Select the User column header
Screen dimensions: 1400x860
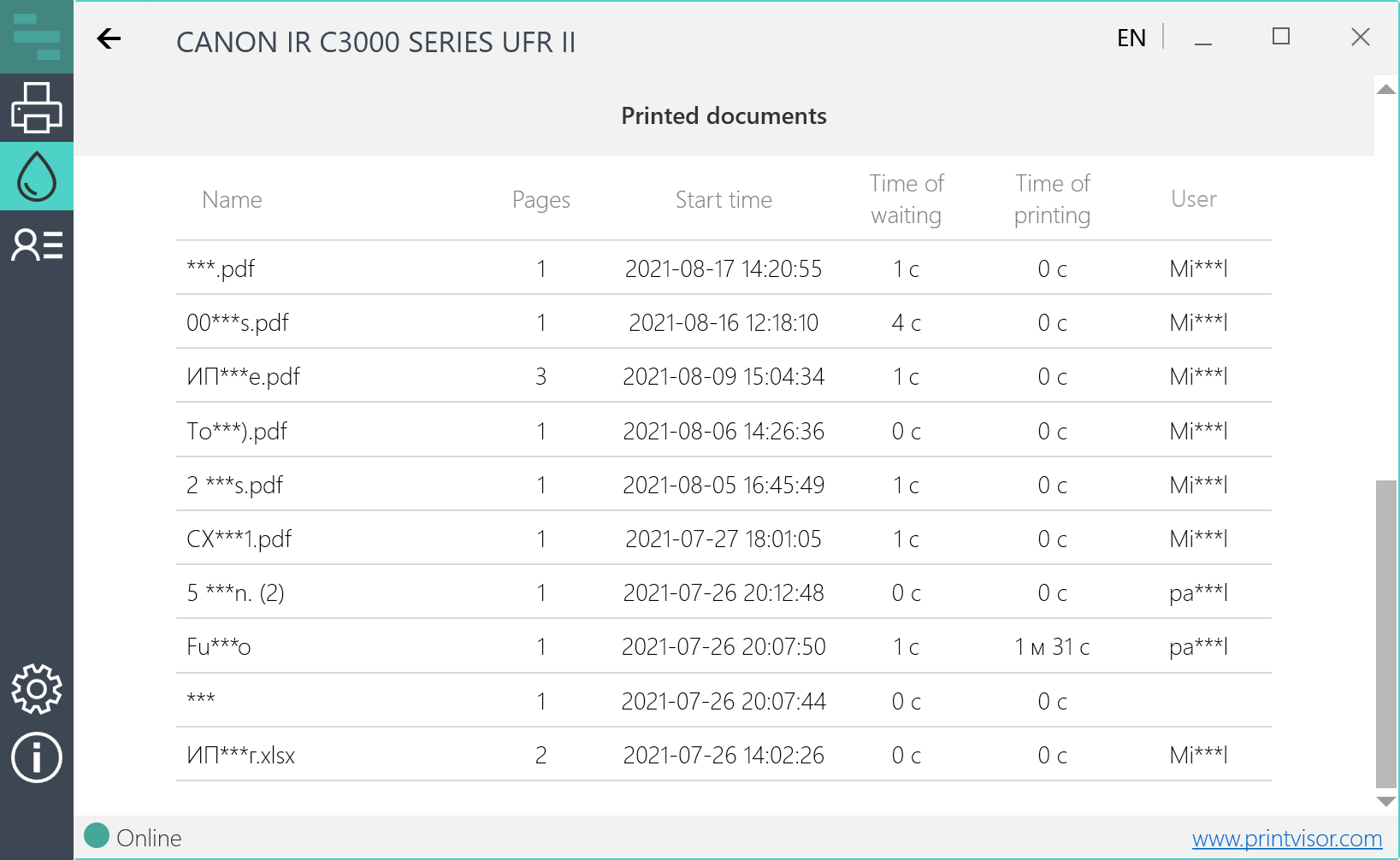coord(1193,199)
